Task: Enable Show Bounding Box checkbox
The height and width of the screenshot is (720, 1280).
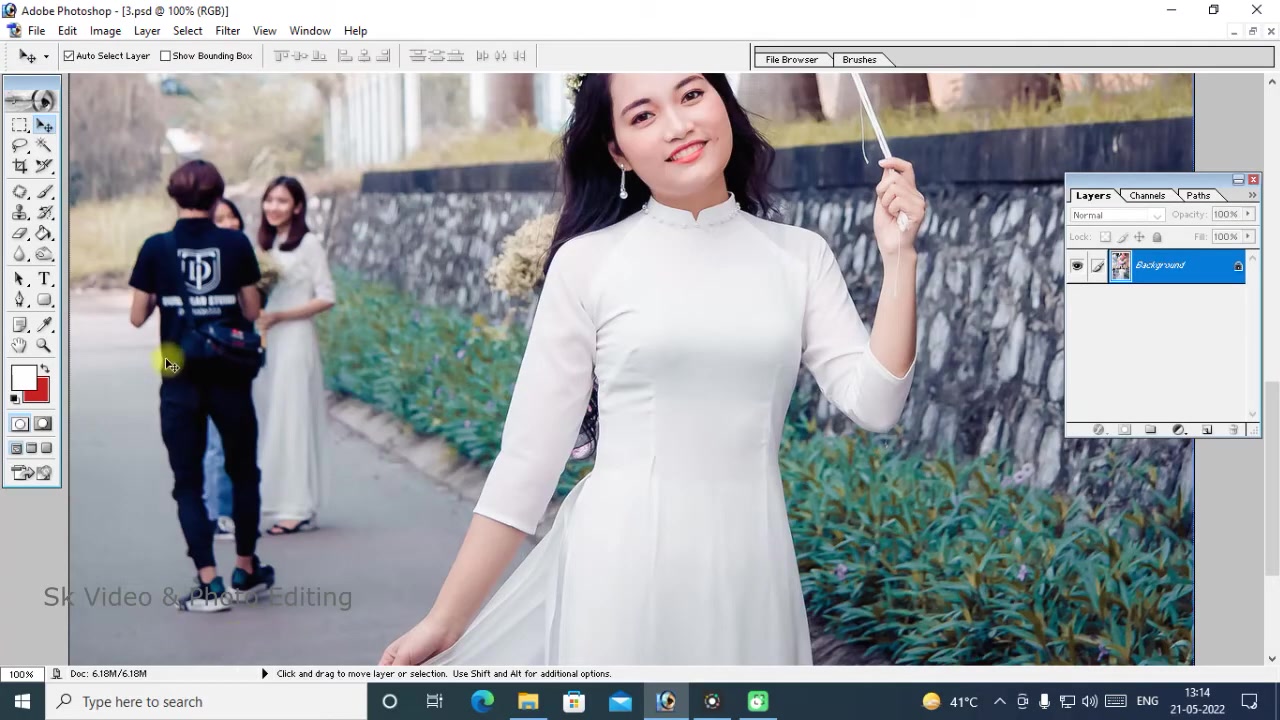Action: (166, 56)
